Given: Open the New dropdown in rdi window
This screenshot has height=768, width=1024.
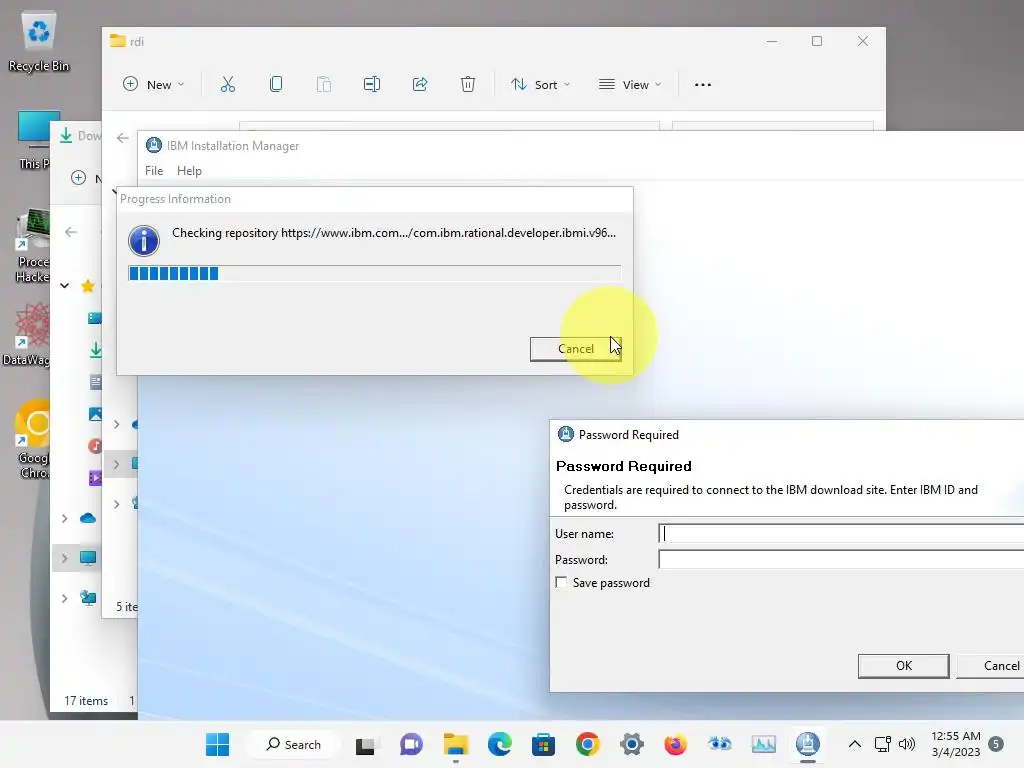Looking at the screenshot, I should tap(154, 84).
